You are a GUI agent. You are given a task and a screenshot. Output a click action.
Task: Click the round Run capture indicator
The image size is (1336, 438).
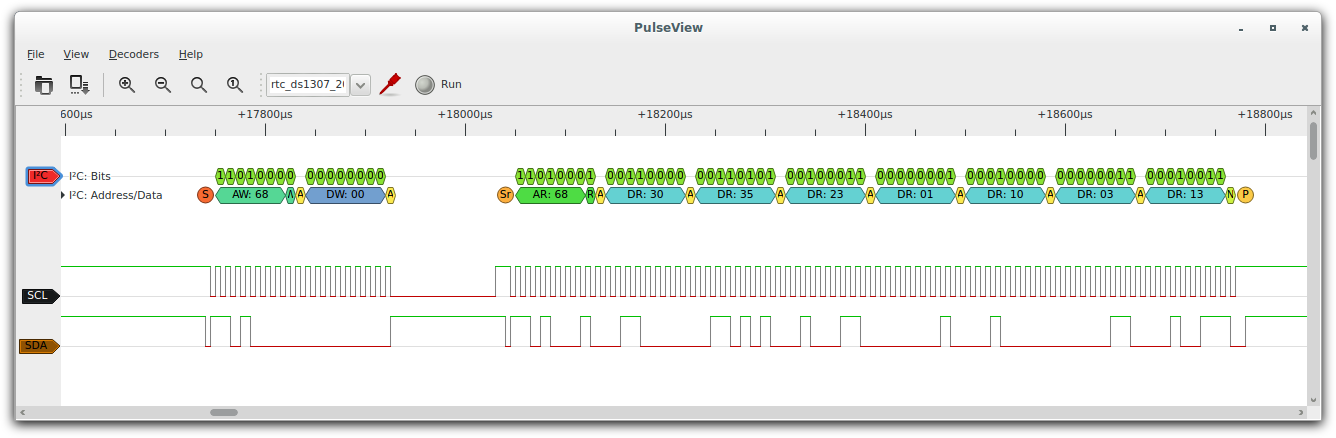(x=425, y=85)
